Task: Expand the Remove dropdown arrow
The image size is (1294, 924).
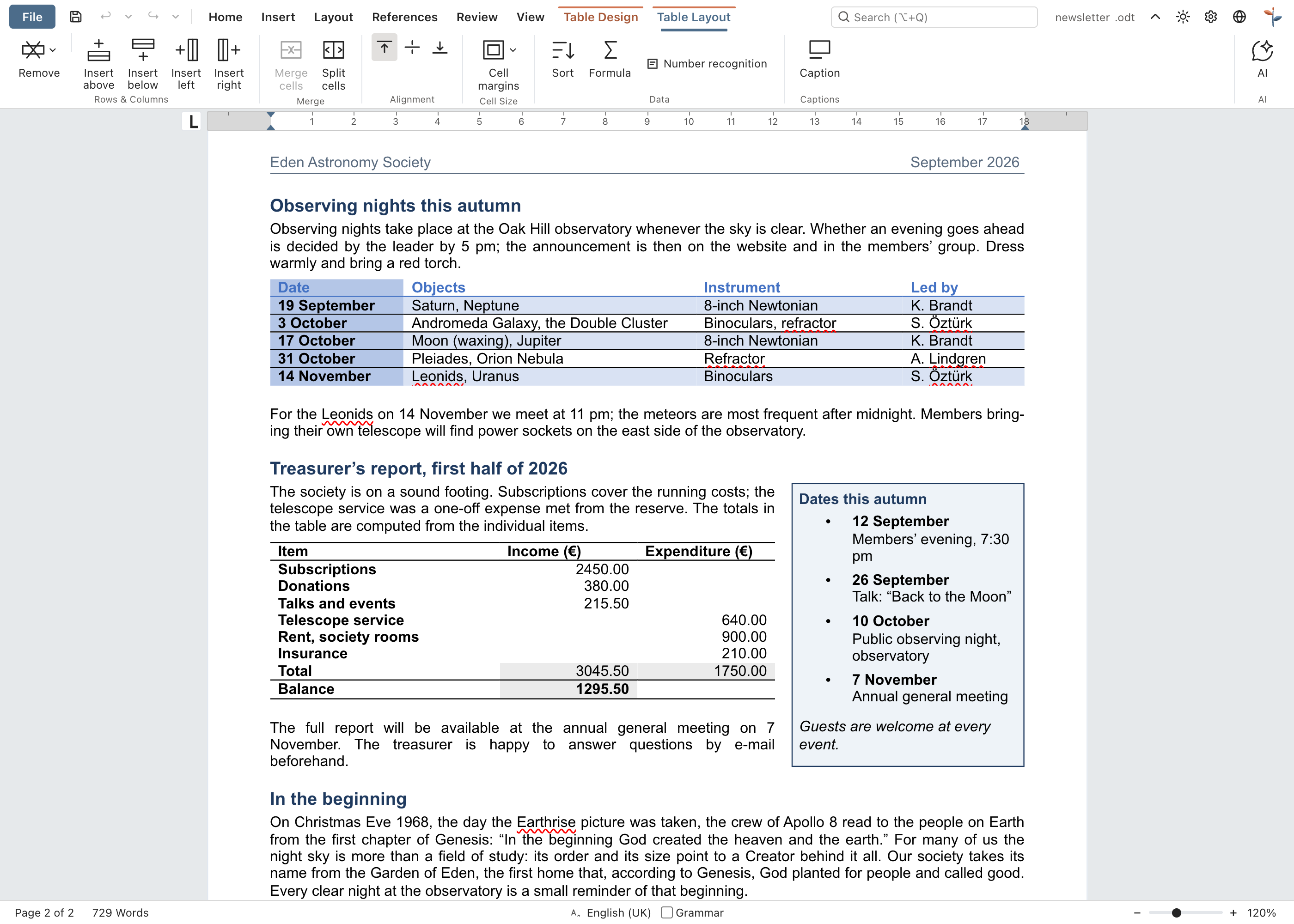Action: tap(53, 50)
